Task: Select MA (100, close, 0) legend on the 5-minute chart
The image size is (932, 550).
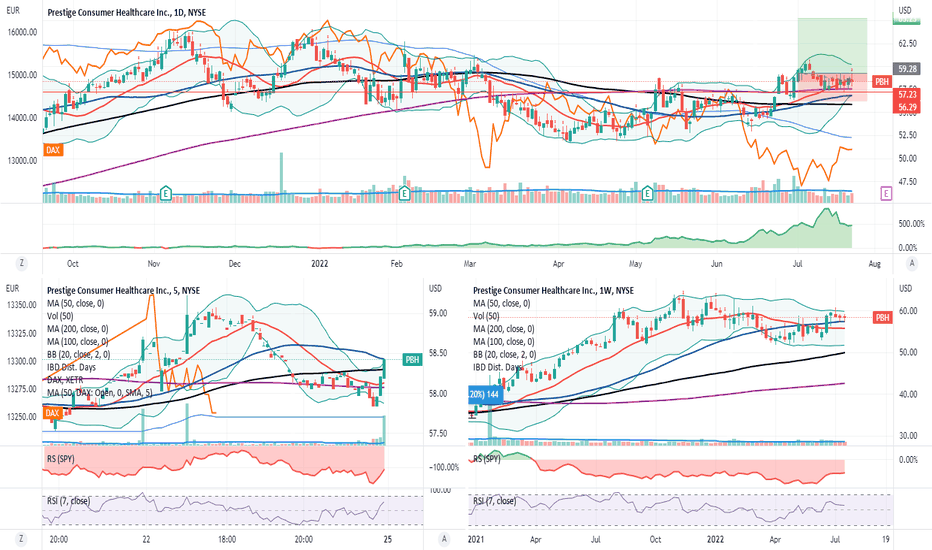Action: click(78, 342)
